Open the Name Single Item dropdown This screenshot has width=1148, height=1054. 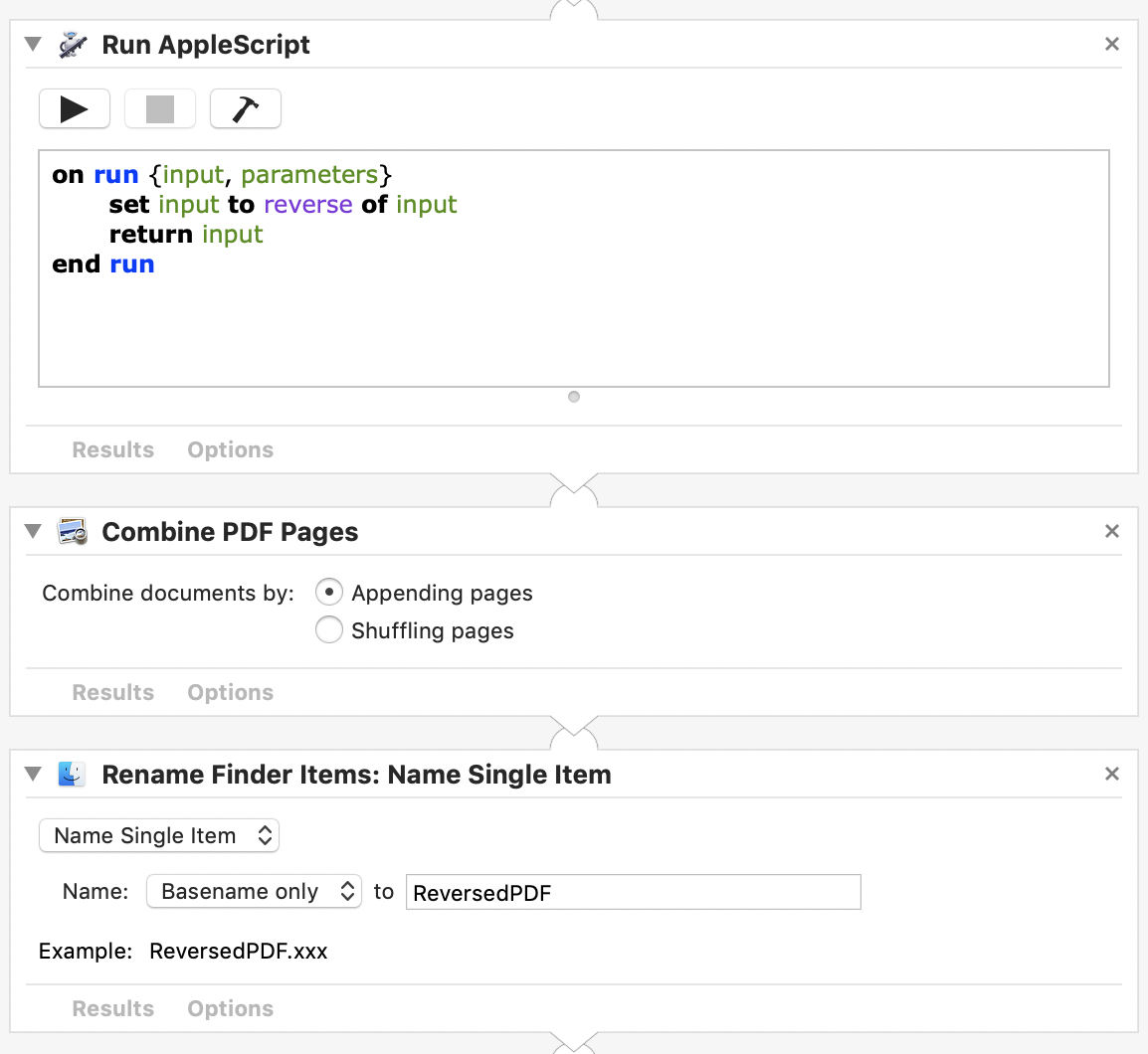(159, 835)
